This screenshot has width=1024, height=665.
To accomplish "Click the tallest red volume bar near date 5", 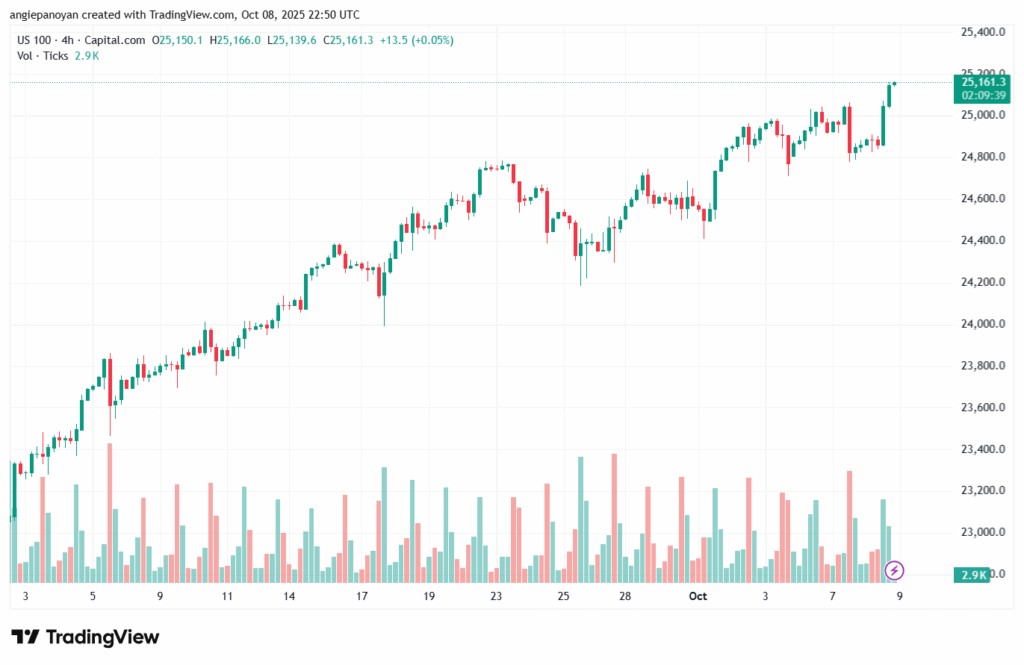I will click(109, 510).
